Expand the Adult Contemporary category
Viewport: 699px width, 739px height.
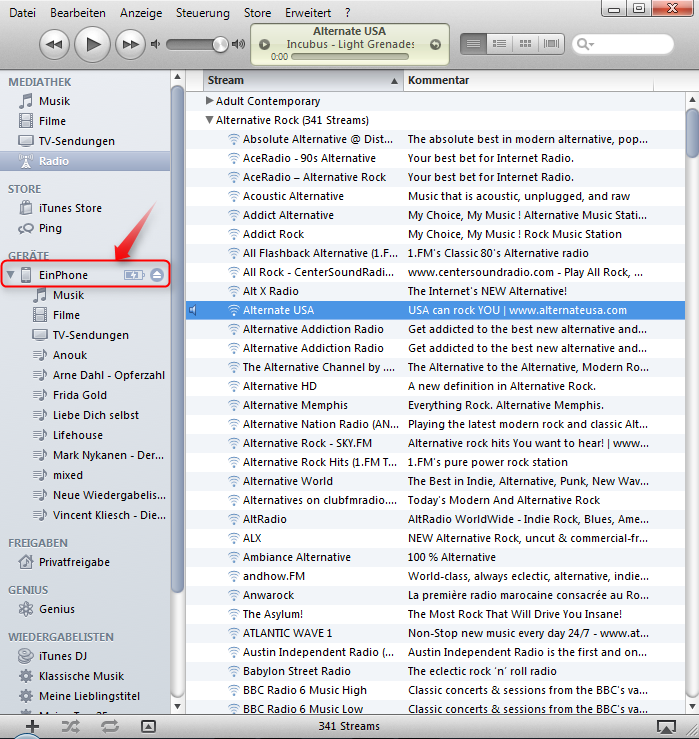click(209, 101)
